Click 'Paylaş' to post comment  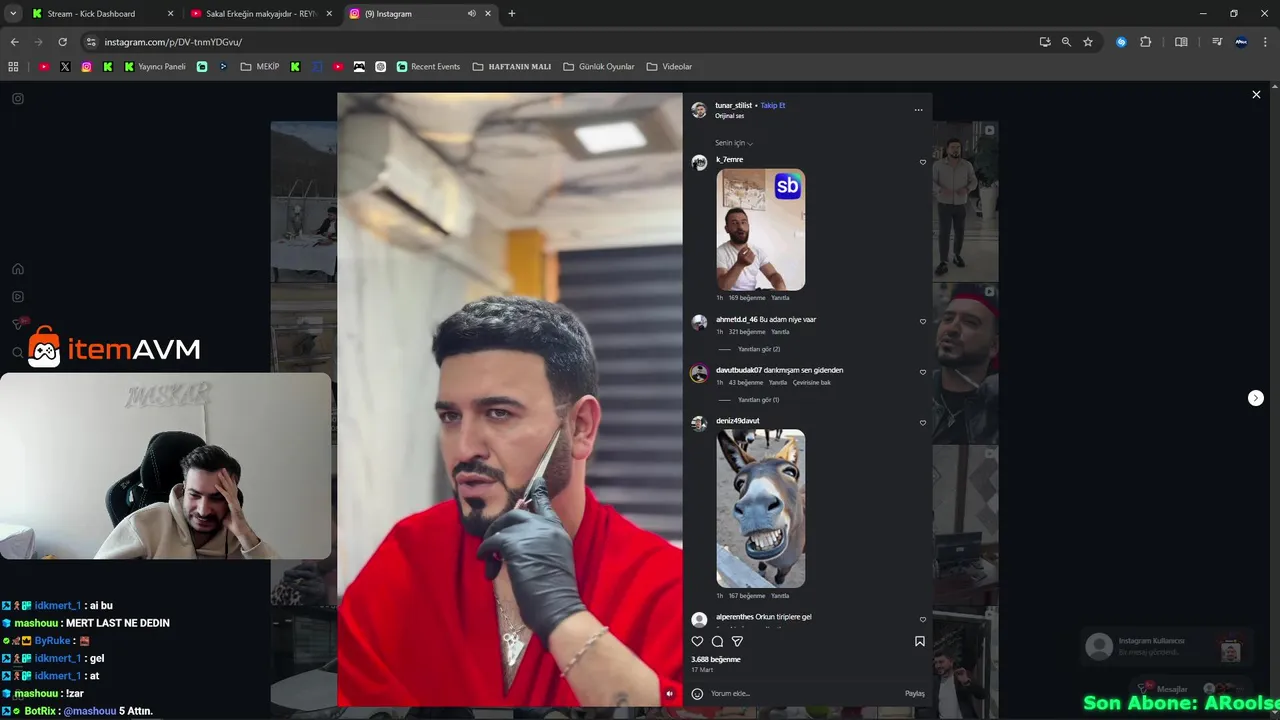coord(915,693)
